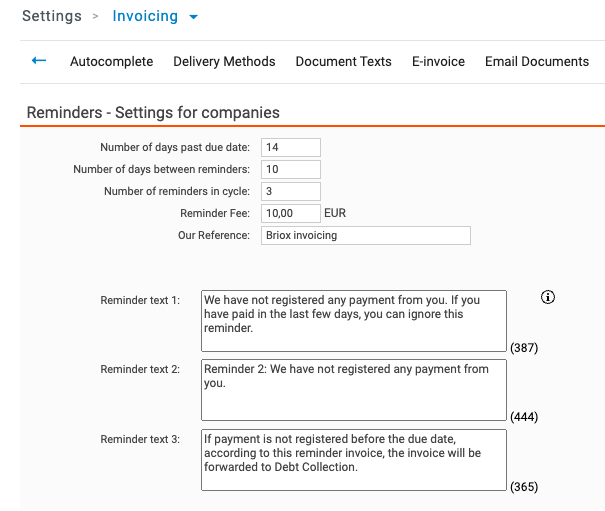The image size is (605, 511).
Task: Focus the days past due date field
Action: point(290,148)
